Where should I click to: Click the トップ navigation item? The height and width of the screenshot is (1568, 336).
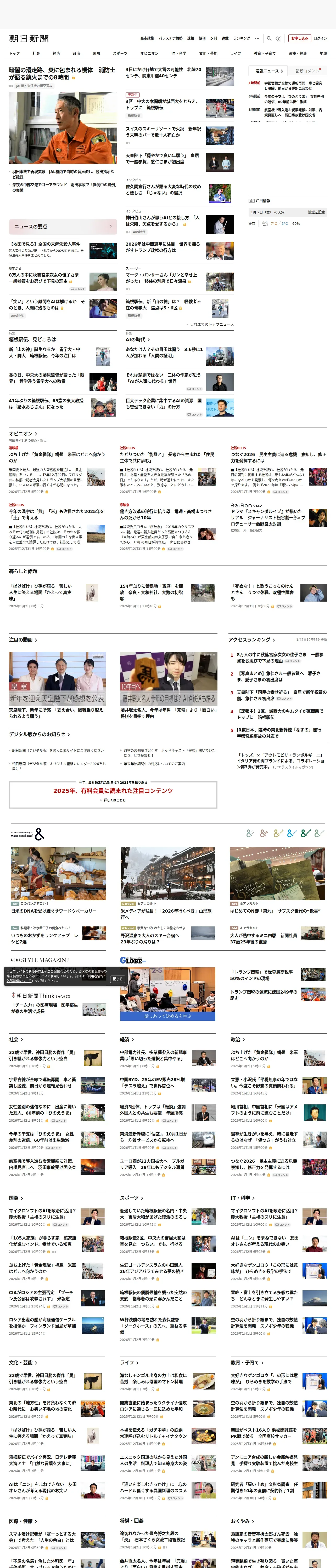point(15,54)
